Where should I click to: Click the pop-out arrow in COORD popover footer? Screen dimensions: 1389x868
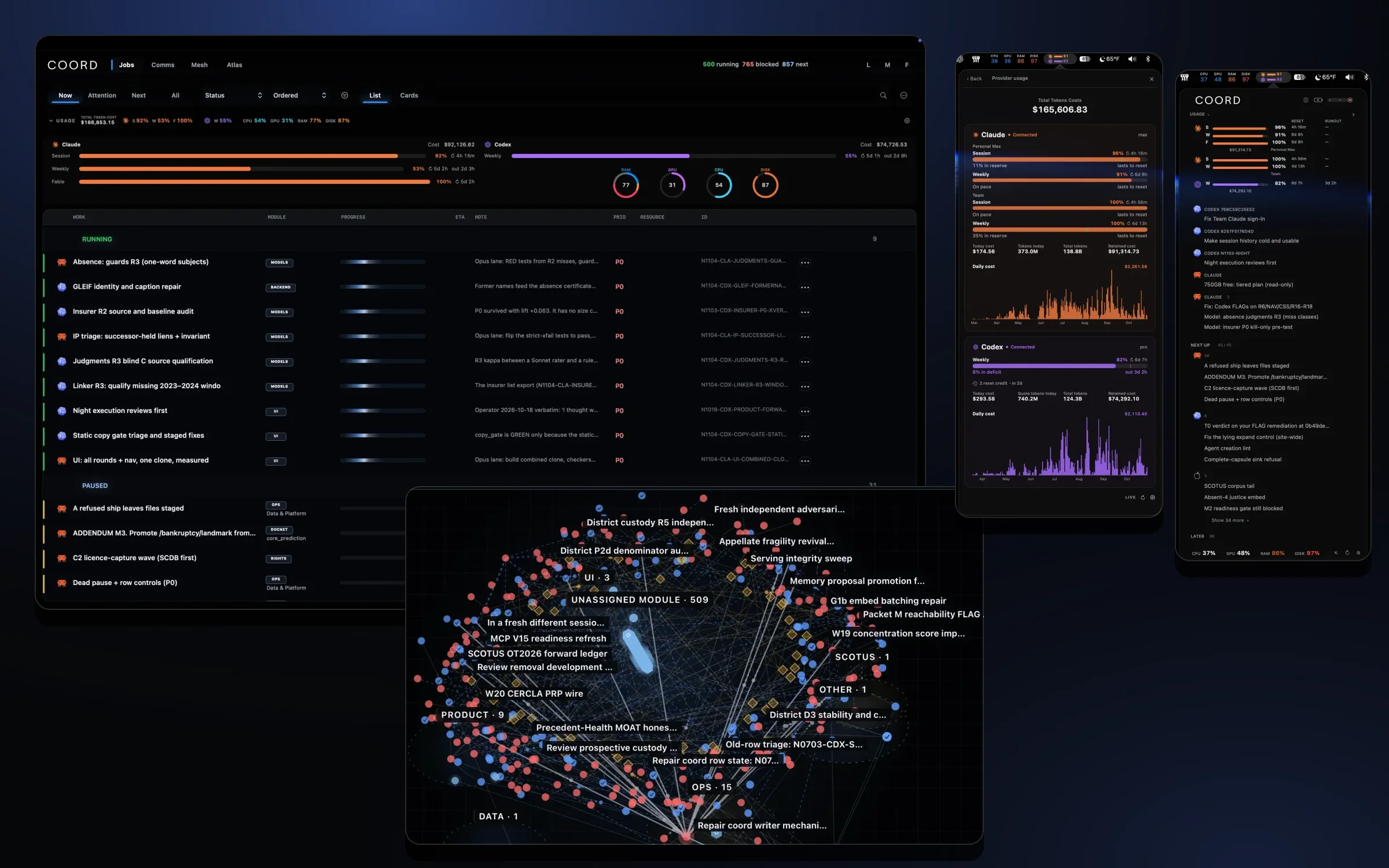tap(1336, 553)
